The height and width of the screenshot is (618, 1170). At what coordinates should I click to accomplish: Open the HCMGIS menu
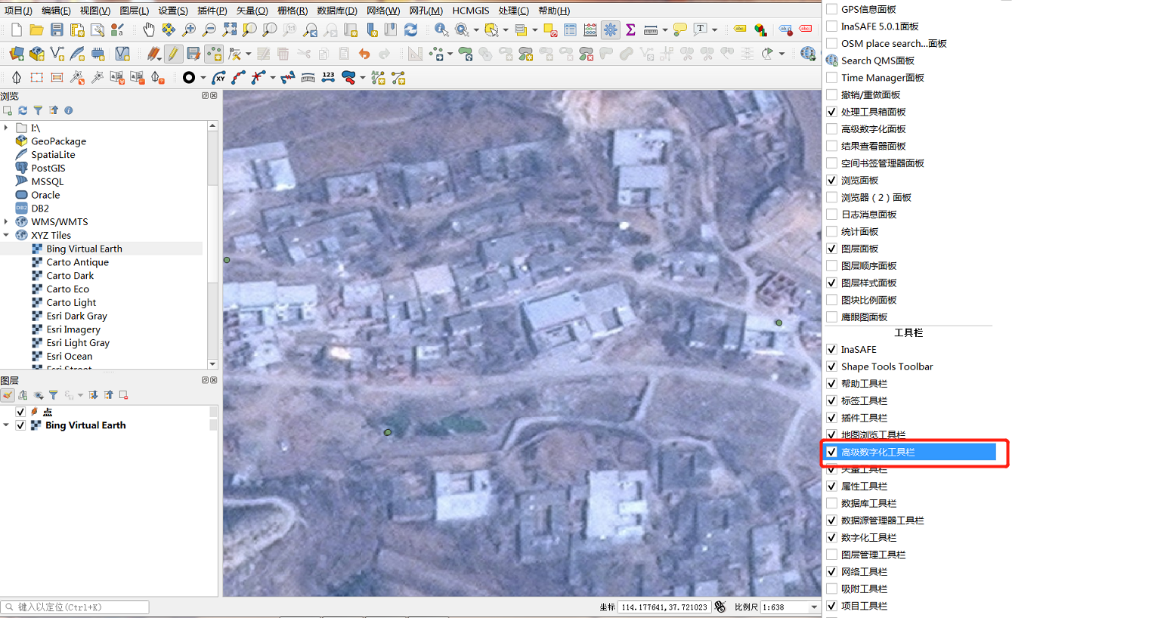[x=471, y=10]
